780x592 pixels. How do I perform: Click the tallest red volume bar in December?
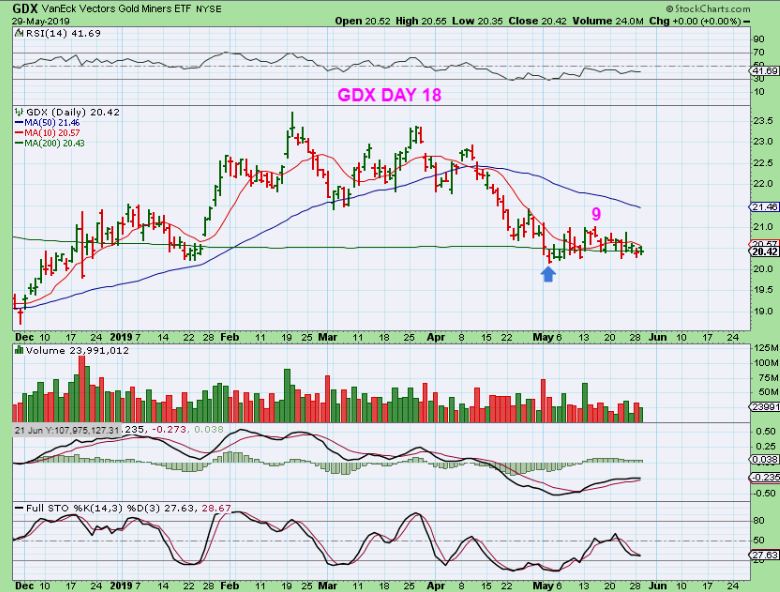pyautogui.click(x=82, y=389)
